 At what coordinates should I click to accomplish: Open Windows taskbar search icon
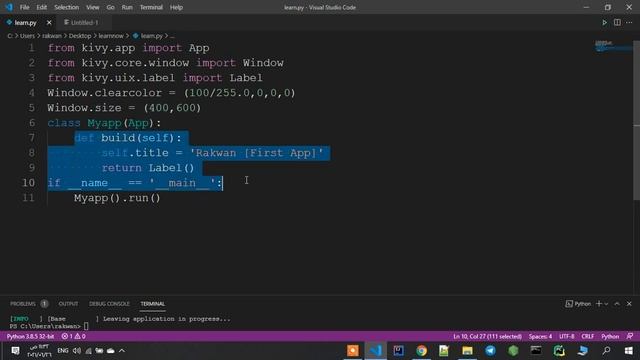coord(607,351)
